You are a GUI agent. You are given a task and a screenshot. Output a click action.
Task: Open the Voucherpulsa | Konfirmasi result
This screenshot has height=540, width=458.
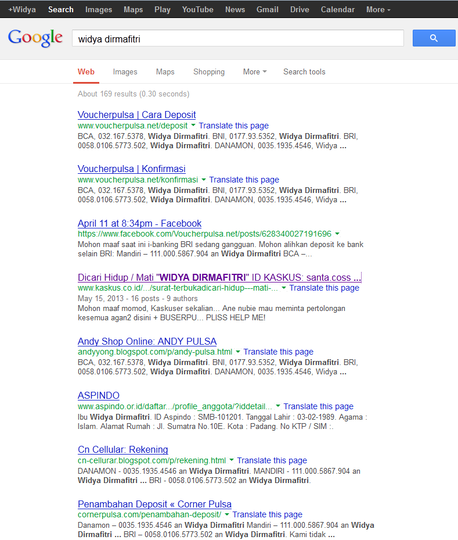tap(131, 169)
